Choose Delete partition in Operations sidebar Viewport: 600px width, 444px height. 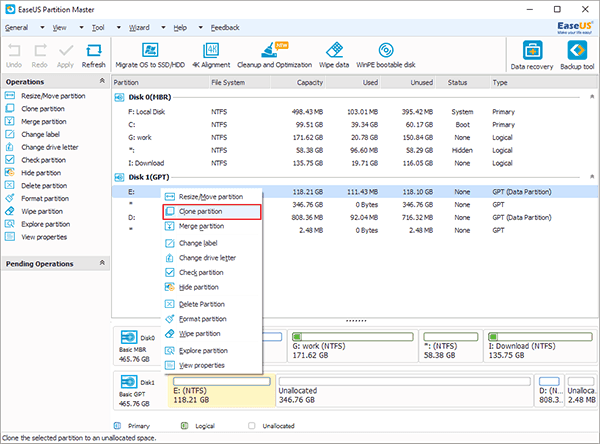pyautogui.click(x=44, y=186)
